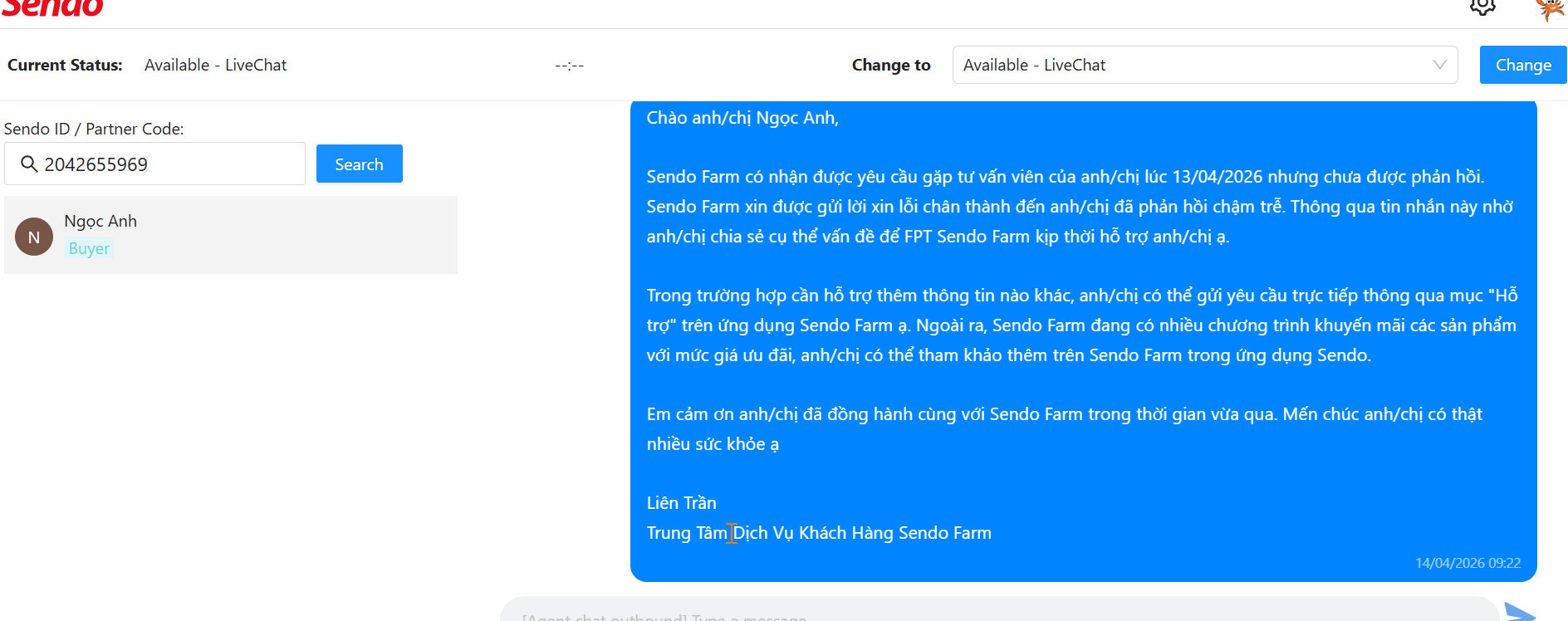Send message with the paper plane icon
This screenshot has height=621, width=1568.
(x=1520, y=613)
